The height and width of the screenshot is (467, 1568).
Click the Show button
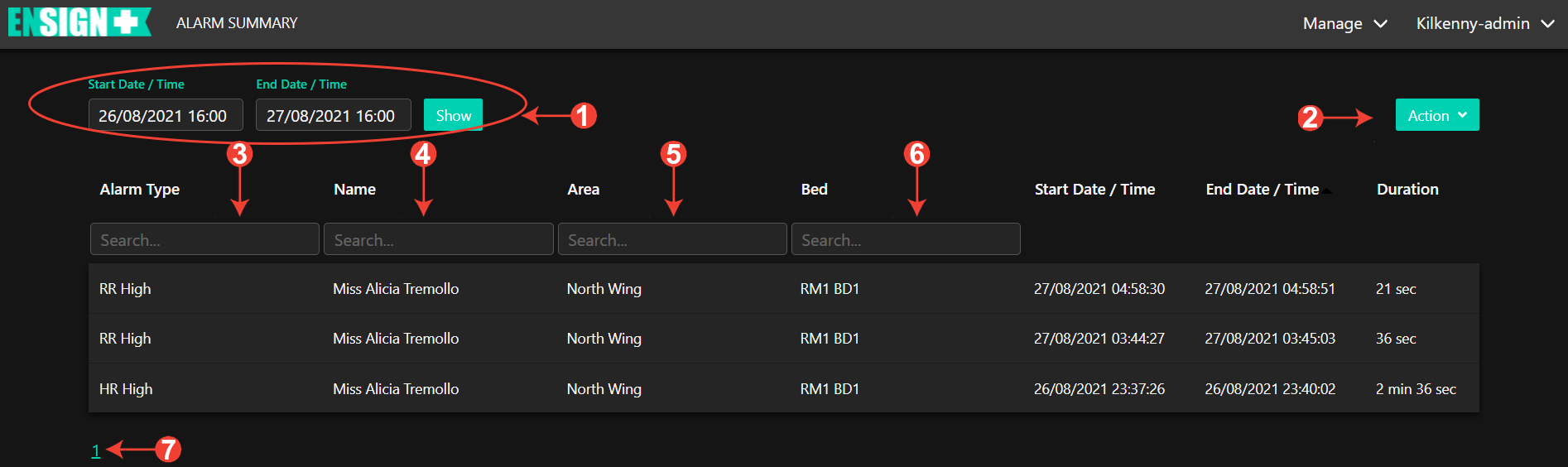click(x=453, y=116)
